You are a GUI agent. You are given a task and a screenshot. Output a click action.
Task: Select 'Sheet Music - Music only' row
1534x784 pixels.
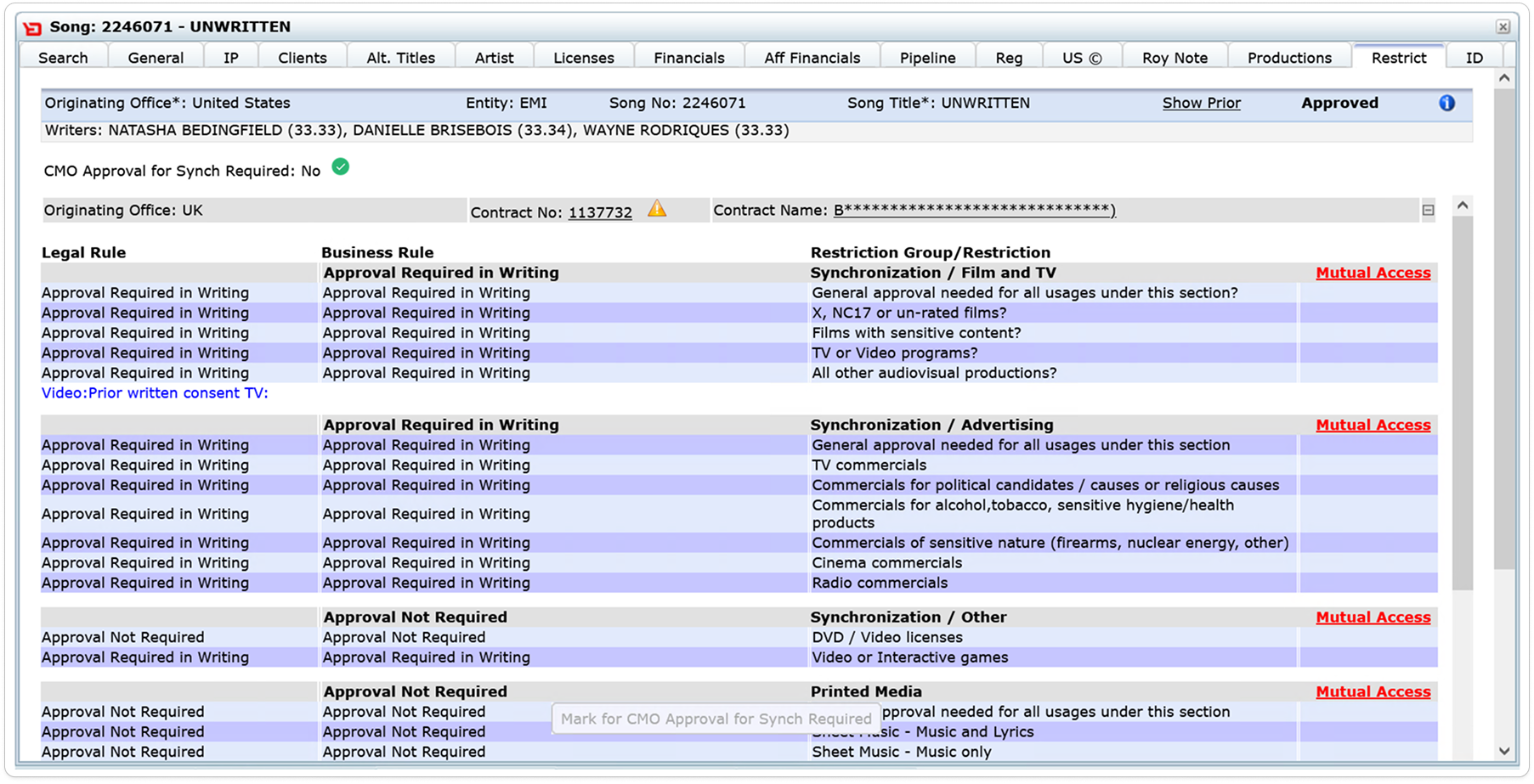[x=739, y=752]
